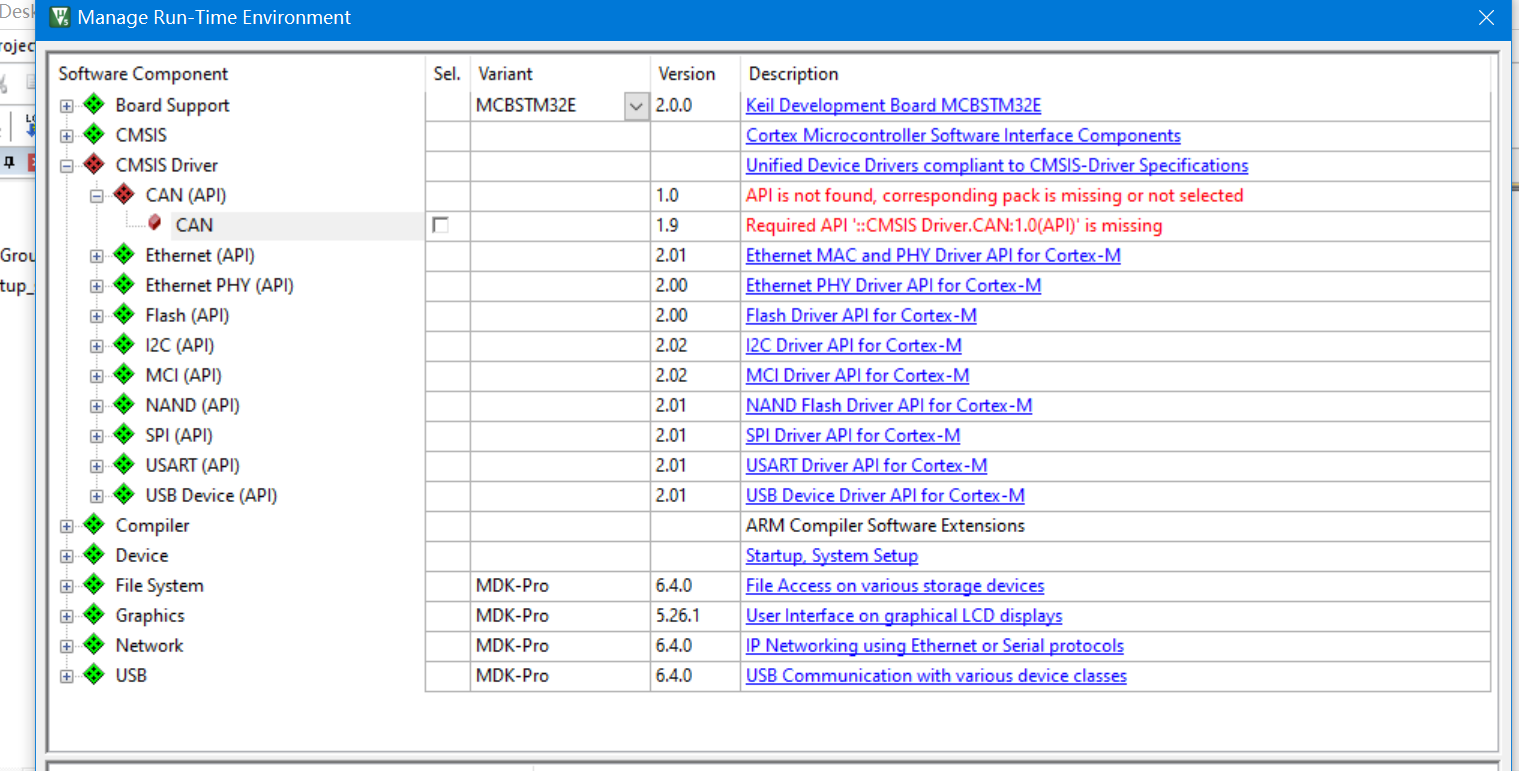Click the CAN component cube icon

click(x=154, y=224)
